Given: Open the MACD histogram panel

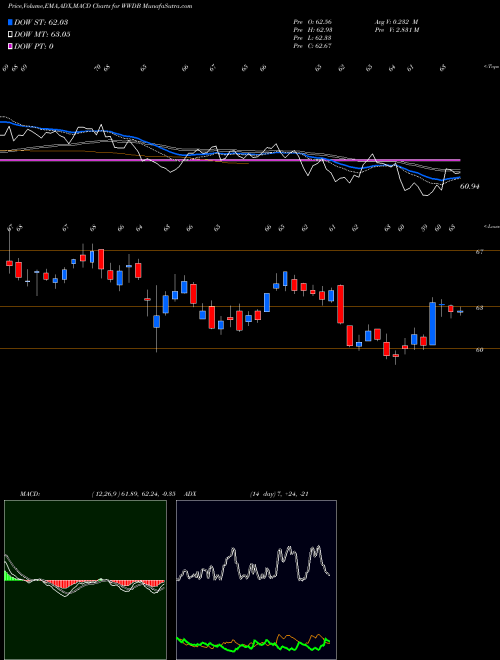Looking at the screenshot, I should point(85,580).
